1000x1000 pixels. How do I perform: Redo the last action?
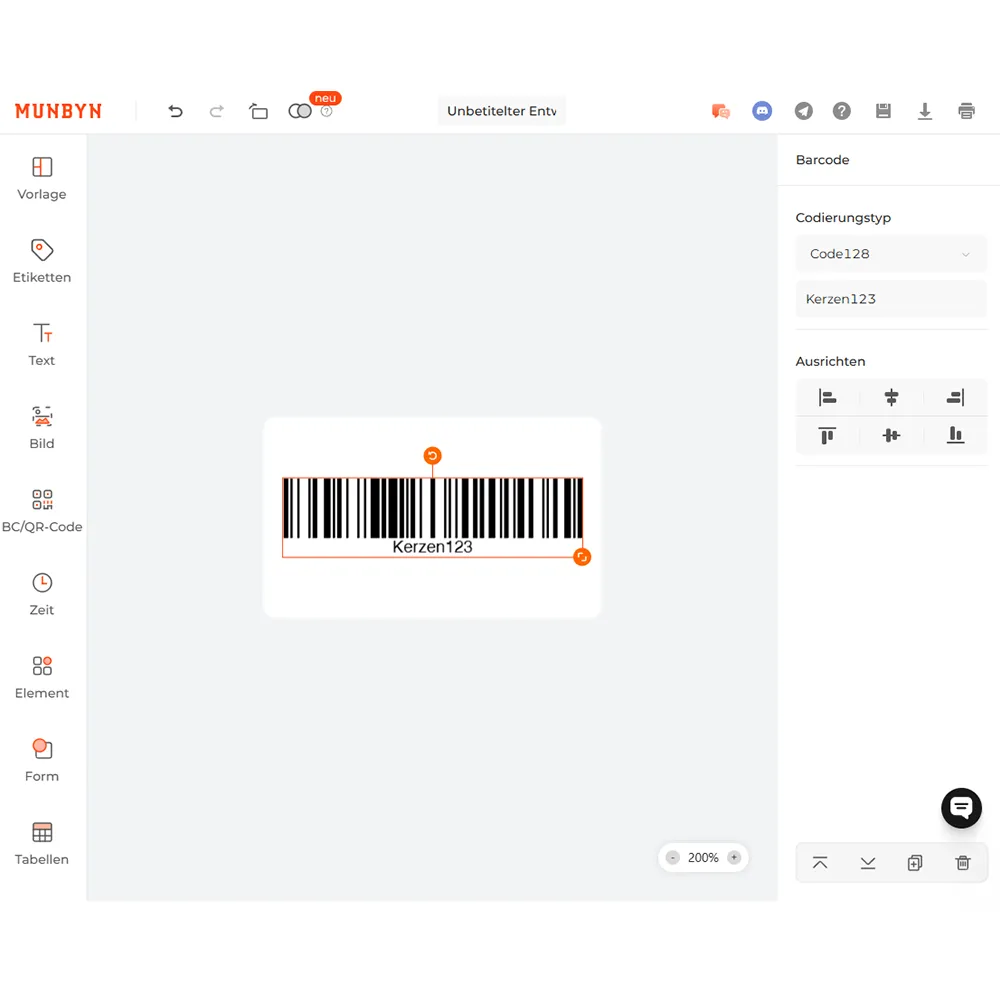[217, 112]
